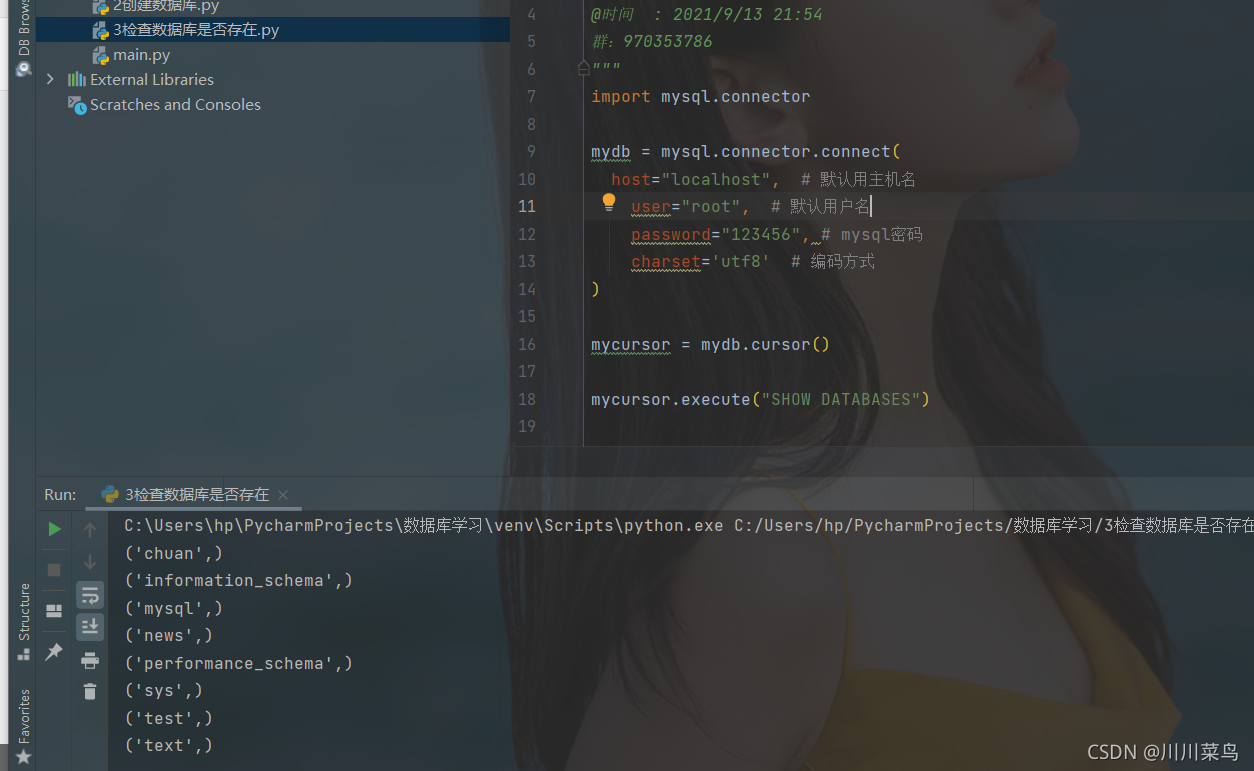Screen dimensions: 1254x771
Task: Click the Down the Stack Trace arrow
Action: 90,562
